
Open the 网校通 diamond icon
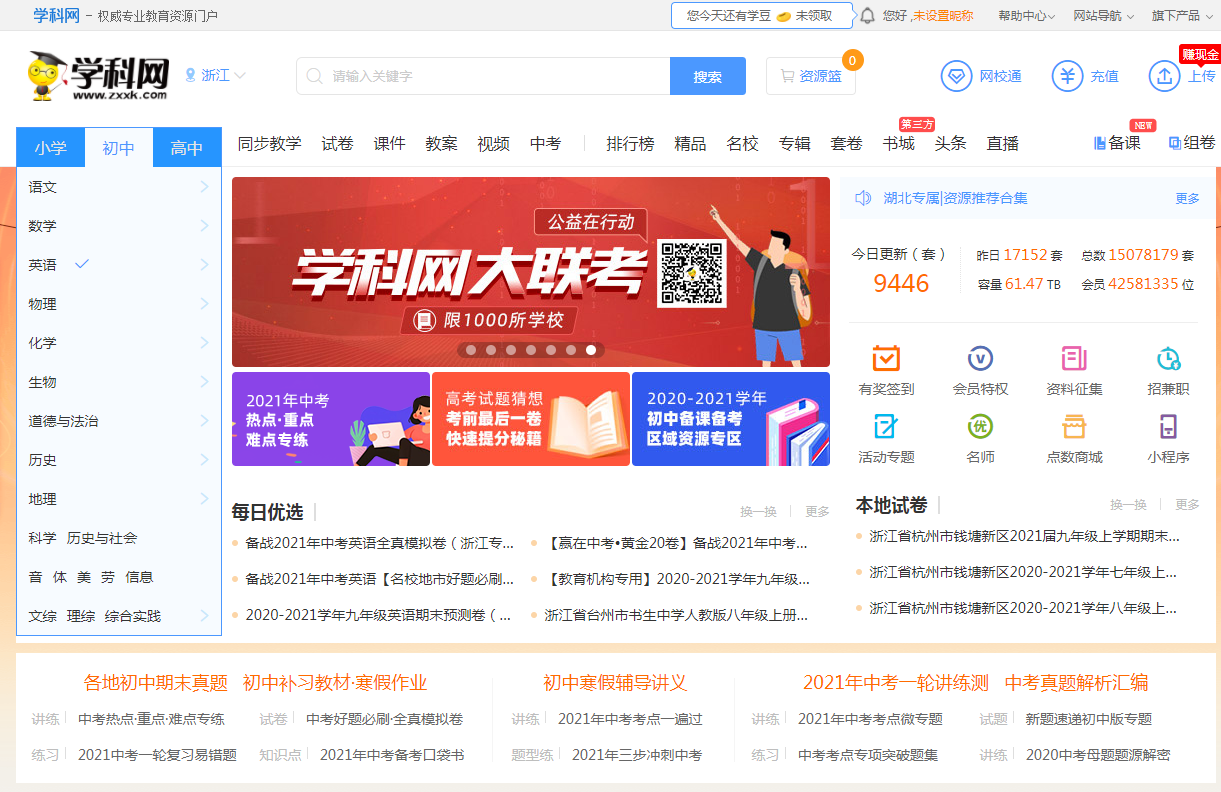click(957, 76)
